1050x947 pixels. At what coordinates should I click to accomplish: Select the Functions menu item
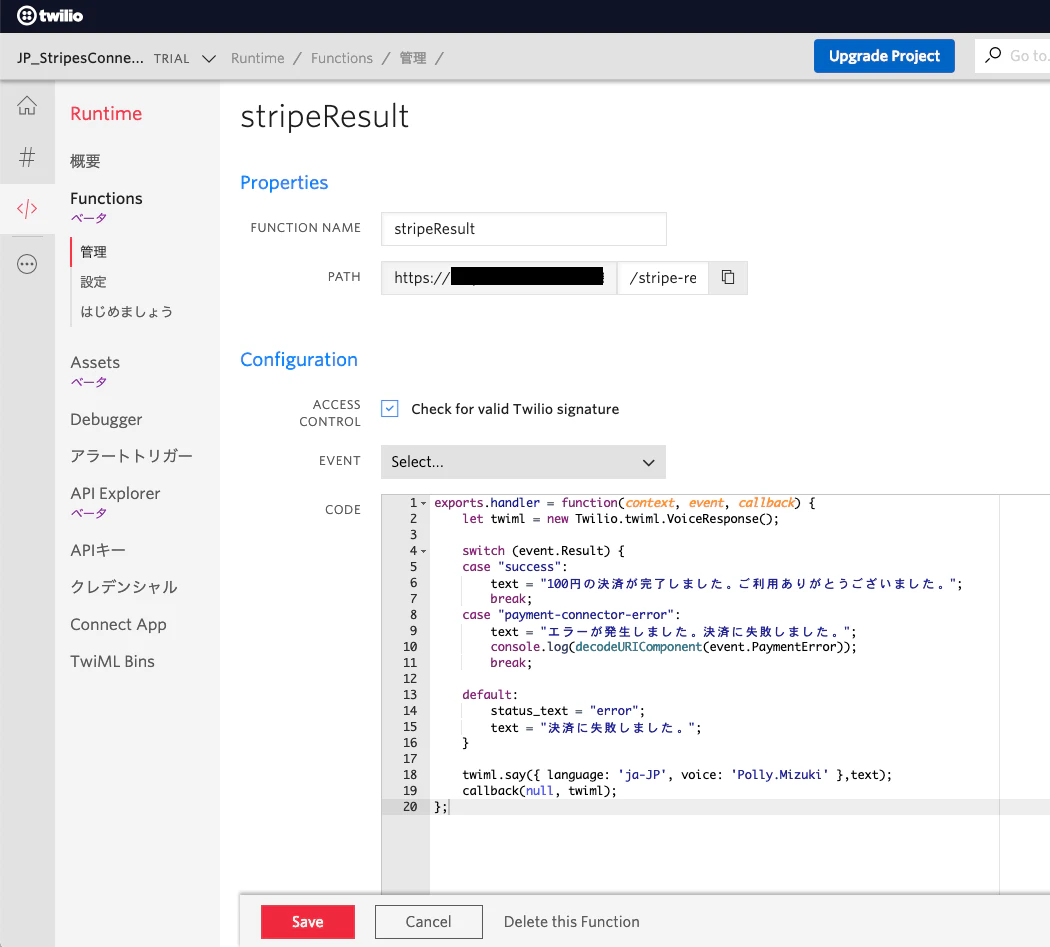click(106, 198)
